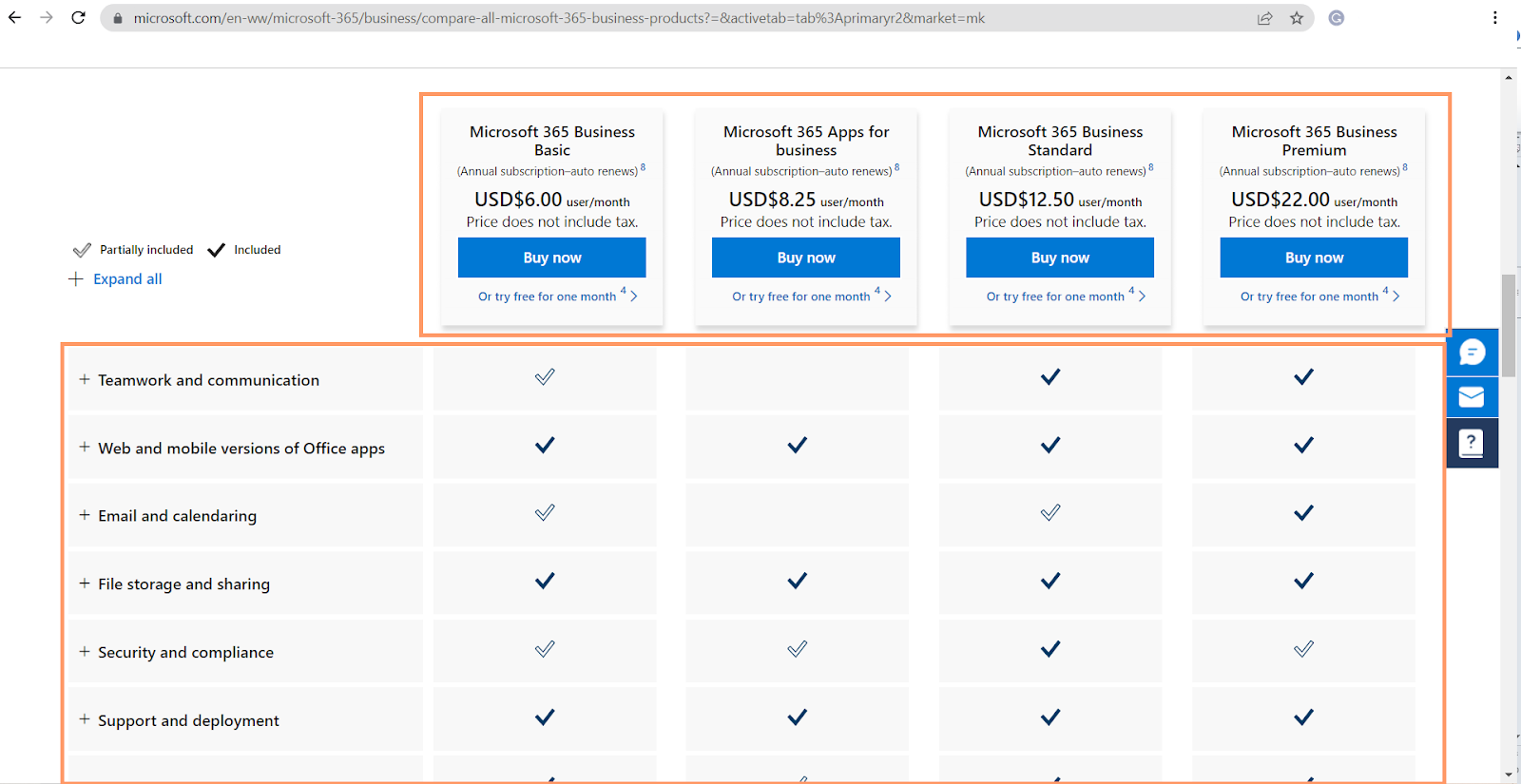Click Business Standard Teamwork included checkmark

1050,377
